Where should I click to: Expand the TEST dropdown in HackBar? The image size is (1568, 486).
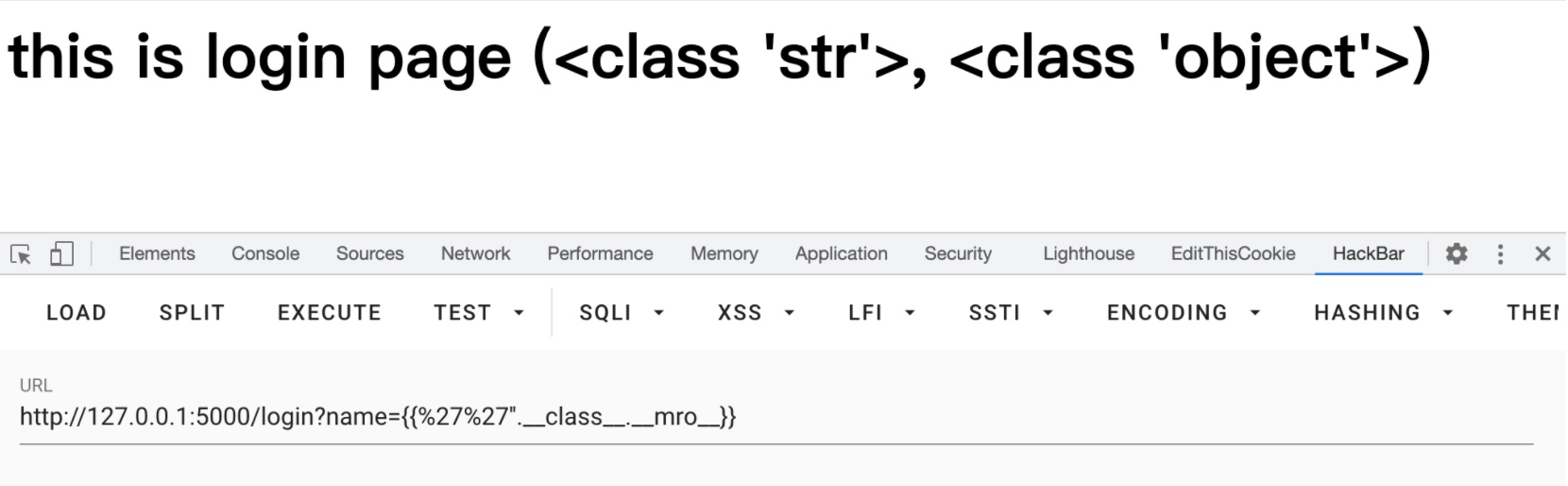click(478, 313)
